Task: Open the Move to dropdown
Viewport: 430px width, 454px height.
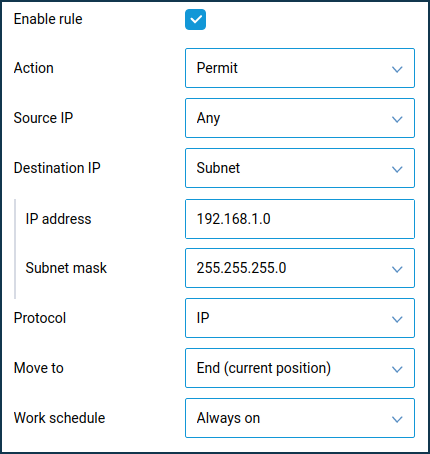Action: click(300, 368)
